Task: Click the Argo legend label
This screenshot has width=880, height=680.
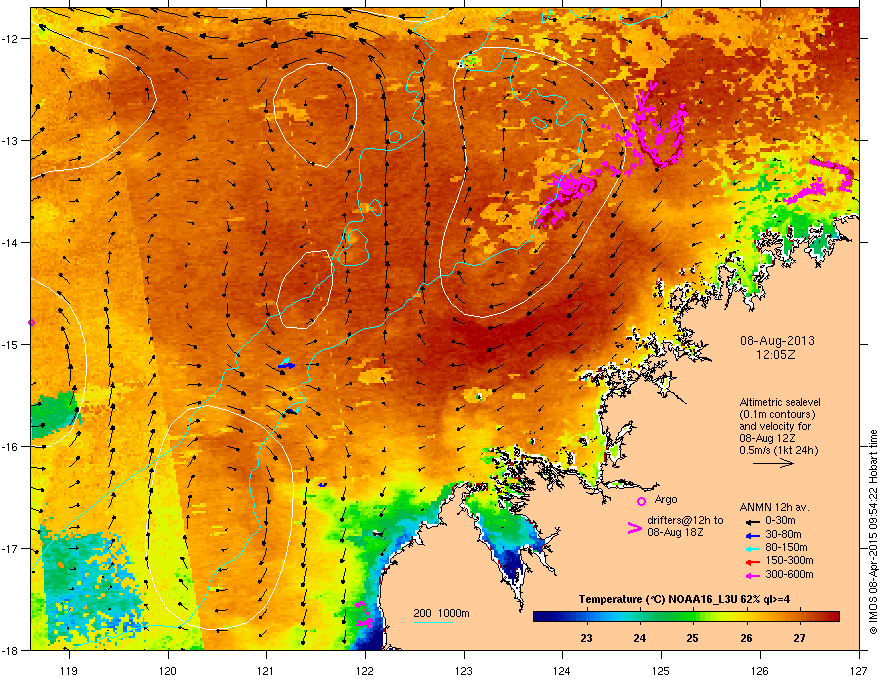Action: pos(666,499)
